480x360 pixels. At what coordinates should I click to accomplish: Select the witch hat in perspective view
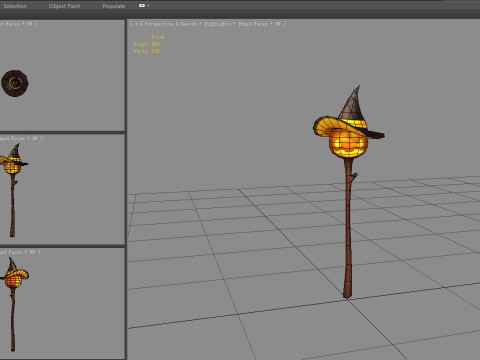click(x=353, y=107)
